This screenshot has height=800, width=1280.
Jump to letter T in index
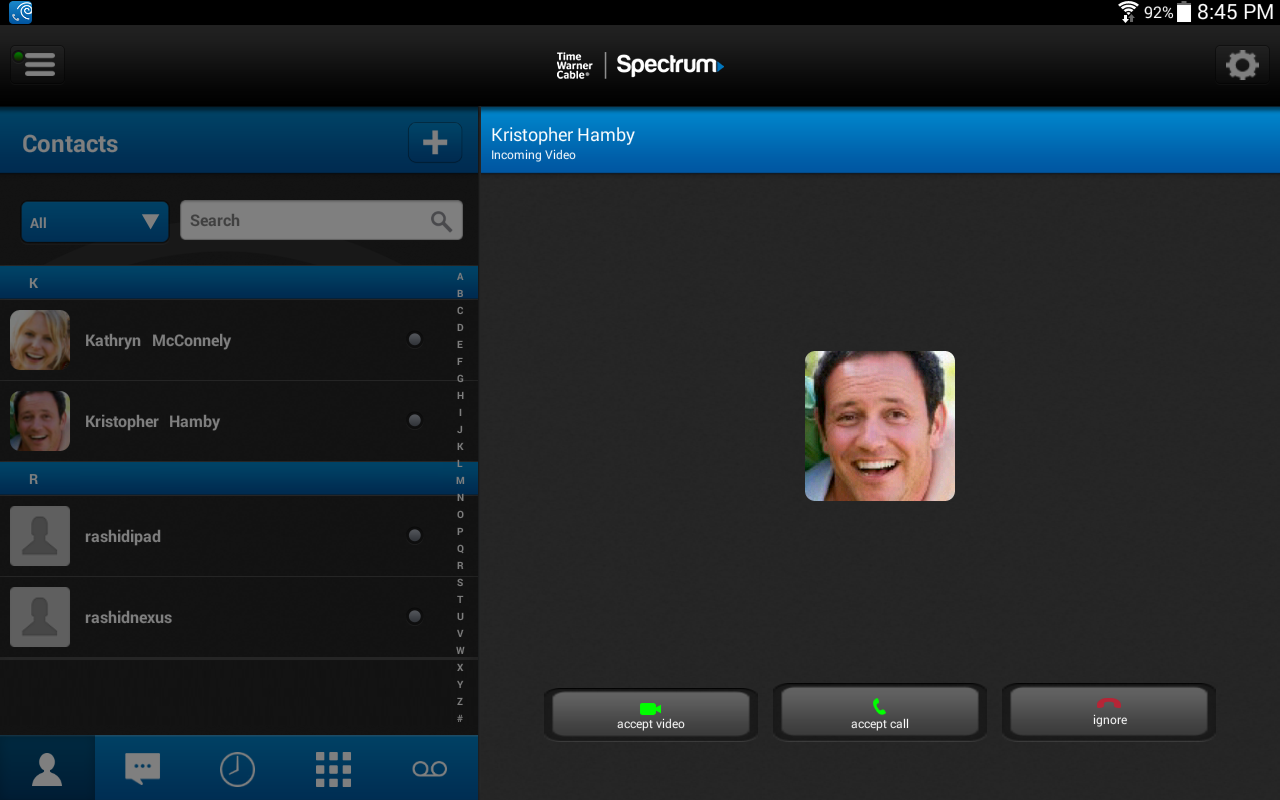[460, 600]
